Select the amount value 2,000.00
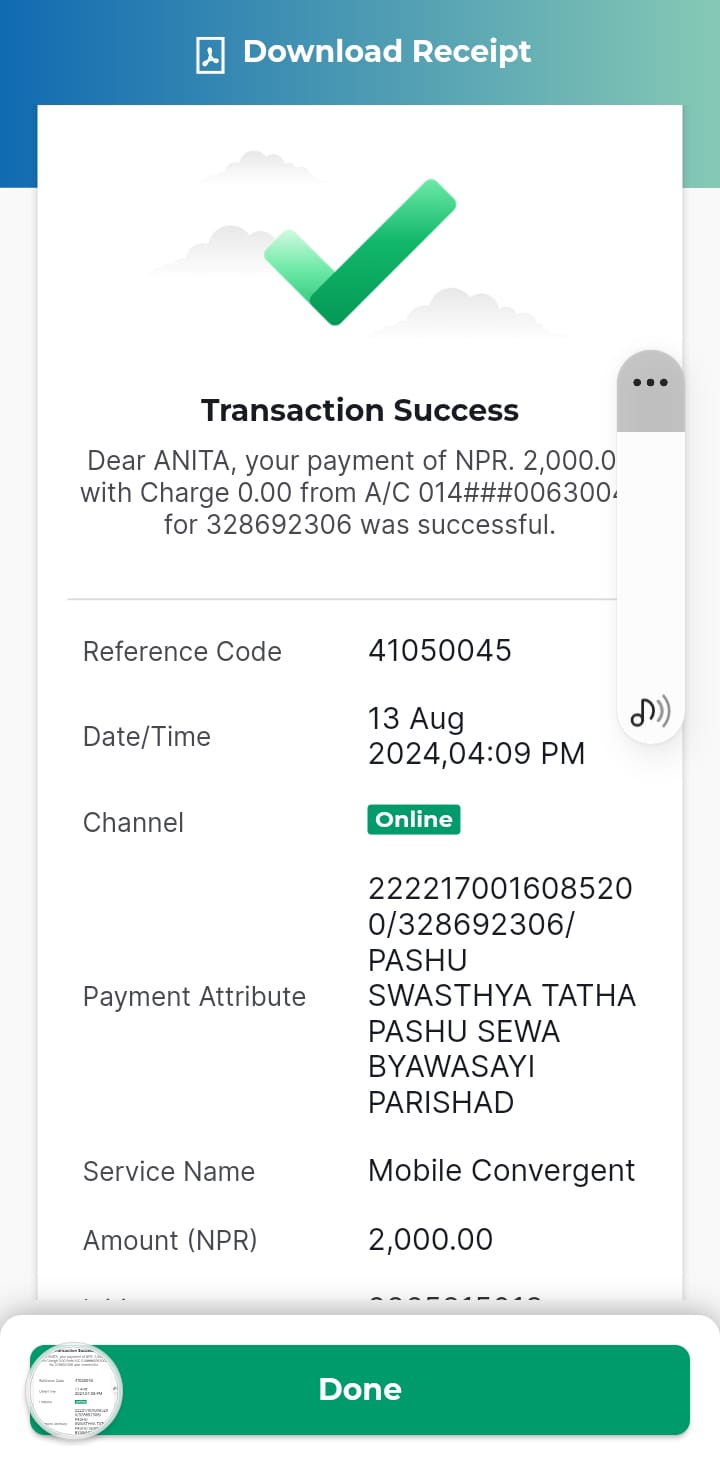 [431, 1240]
